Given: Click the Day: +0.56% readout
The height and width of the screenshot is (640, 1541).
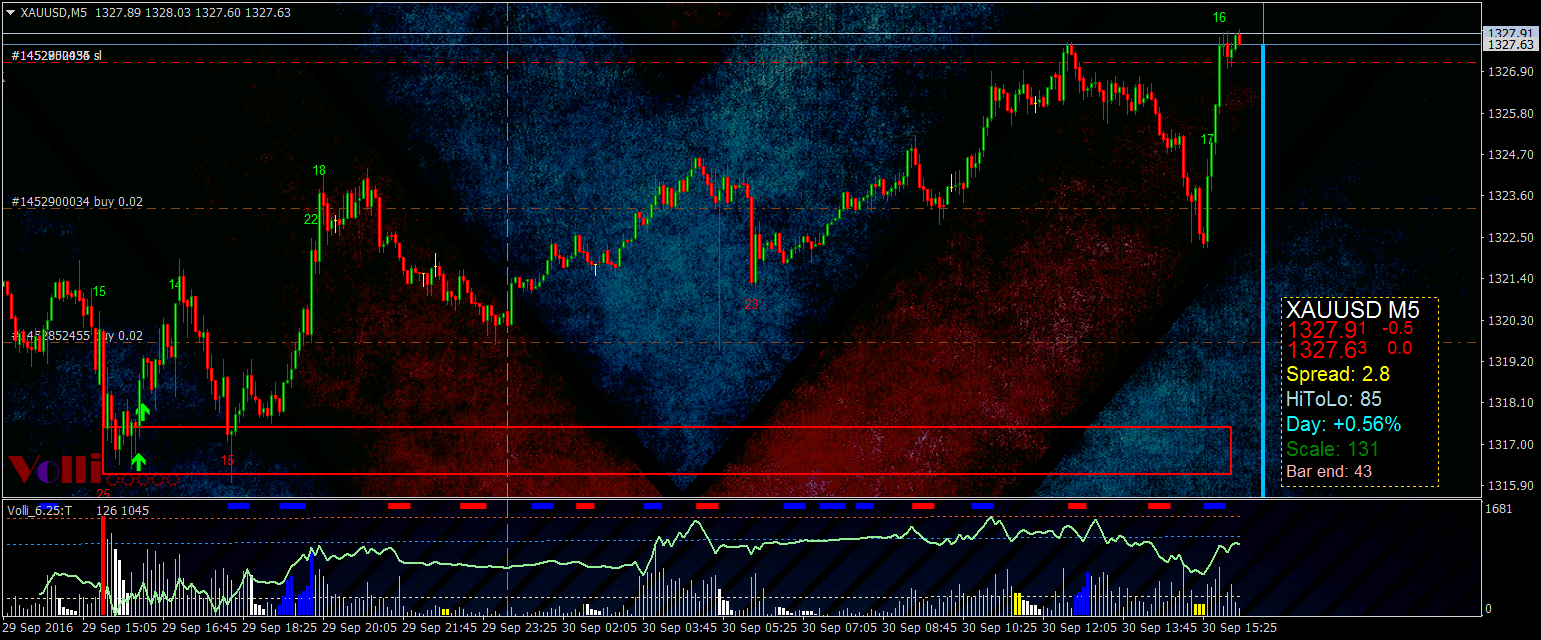Looking at the screenshot, I should click(1343, 424).
